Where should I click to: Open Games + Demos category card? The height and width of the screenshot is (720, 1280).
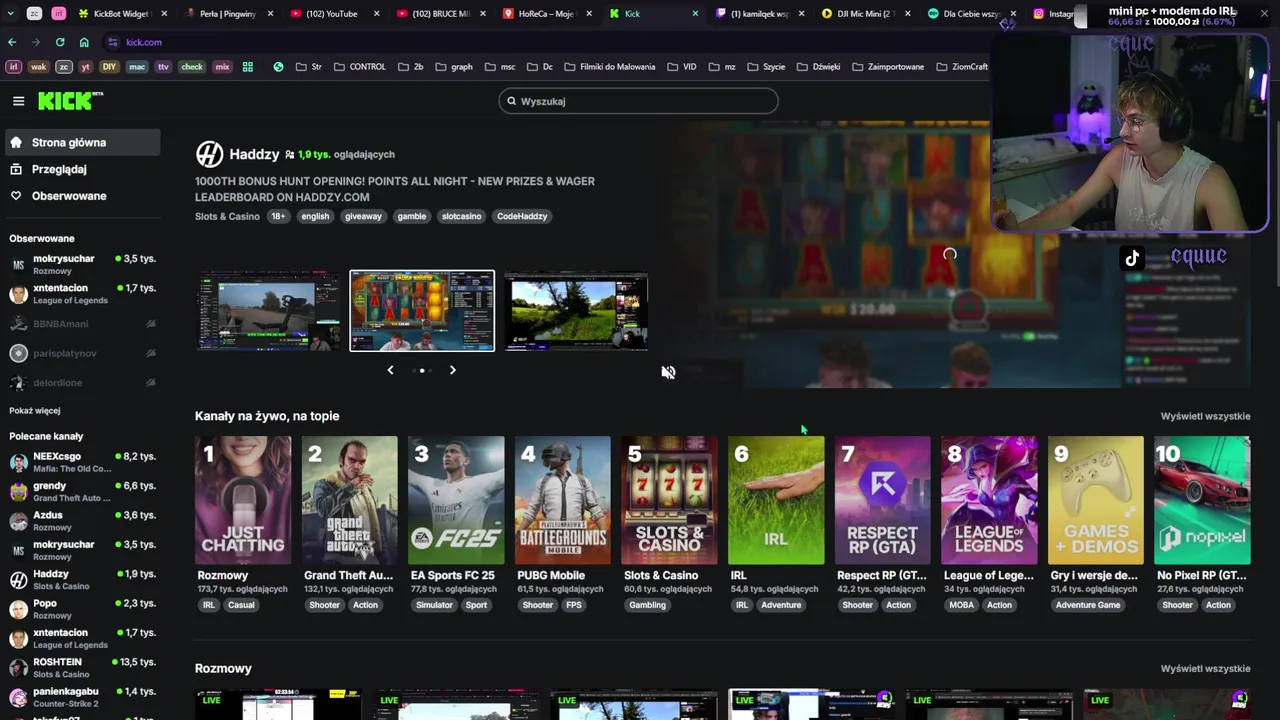[x=1096, y=500]
